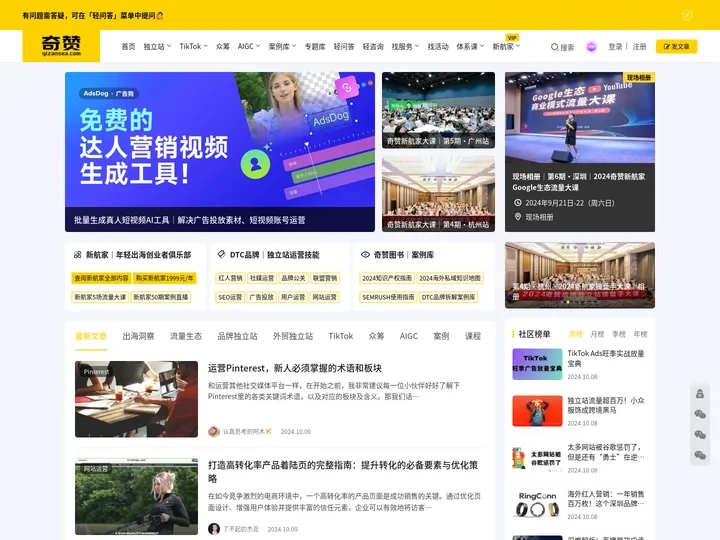Image resolution: width=720 pixels, height=540 pixels.
Task: Switch to the 课程 tab
Action: coord(473,336)
